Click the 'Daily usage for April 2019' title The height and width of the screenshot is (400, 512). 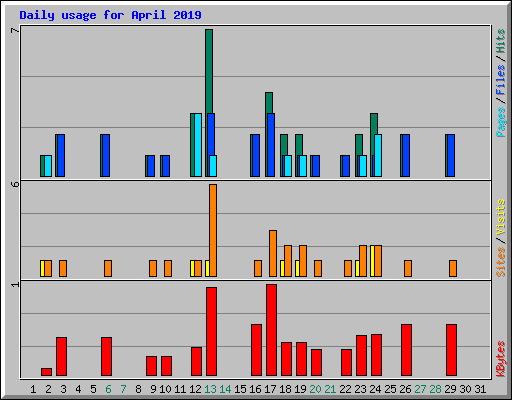(110, 15)
